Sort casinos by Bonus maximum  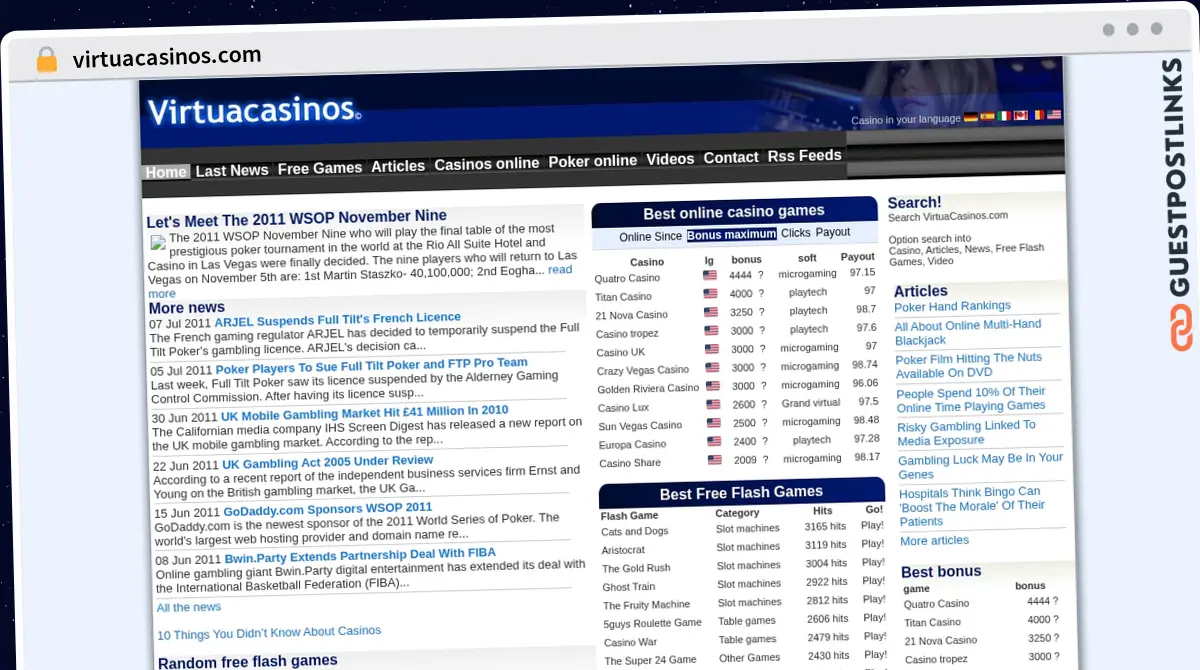pos(732,234)
